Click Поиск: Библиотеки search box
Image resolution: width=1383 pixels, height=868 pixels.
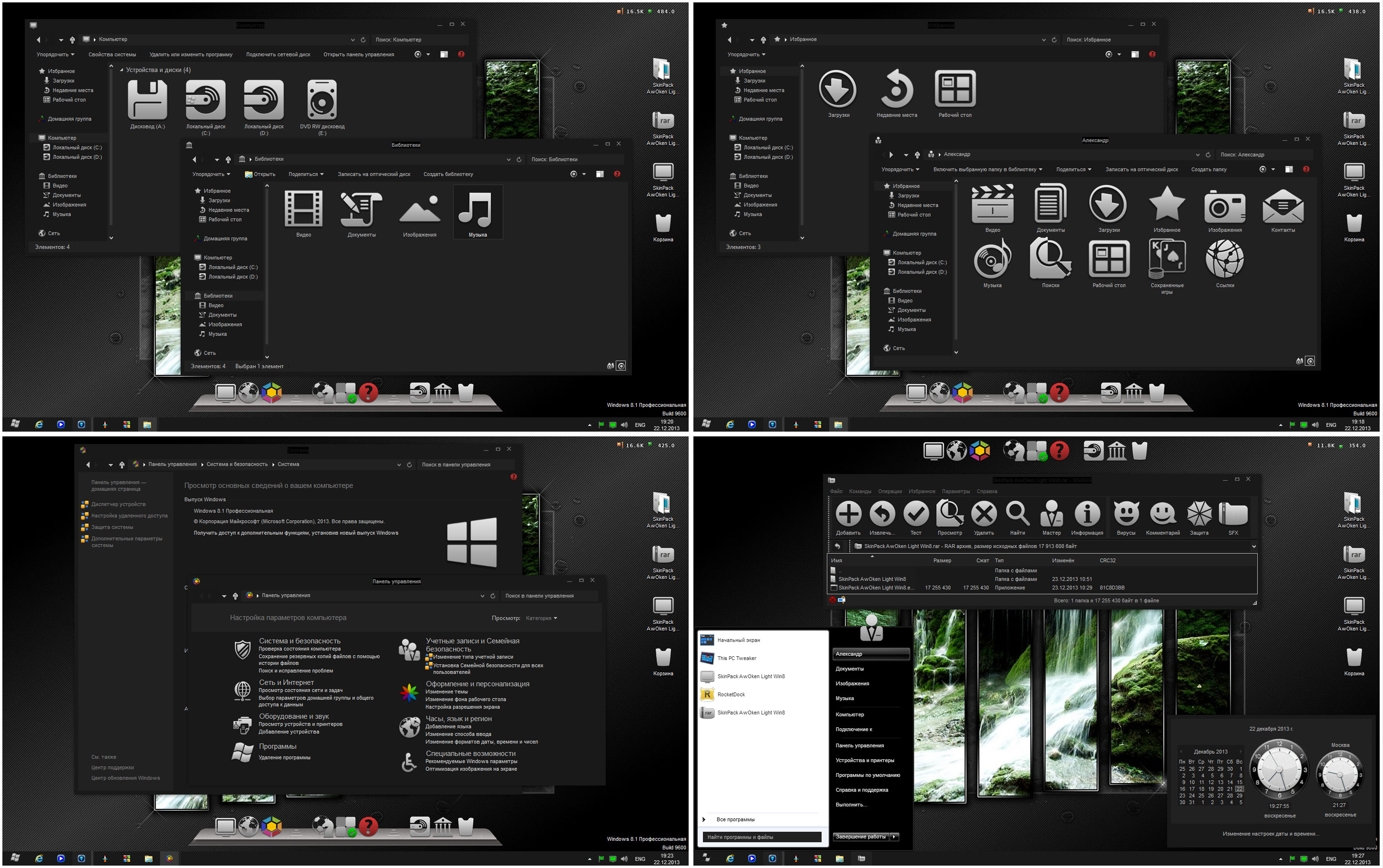pos(576,160)
